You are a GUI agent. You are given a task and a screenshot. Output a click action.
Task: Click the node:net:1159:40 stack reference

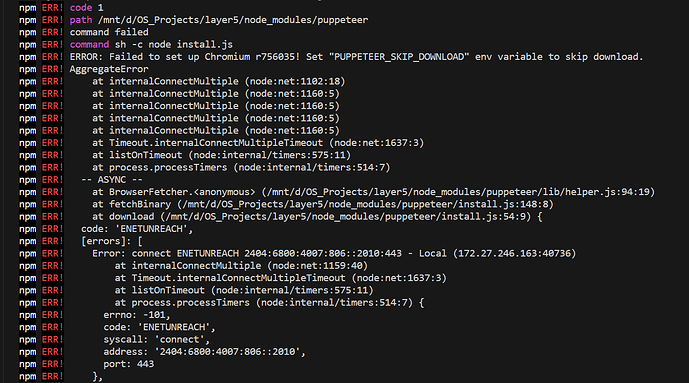click(x=317, y=266)
